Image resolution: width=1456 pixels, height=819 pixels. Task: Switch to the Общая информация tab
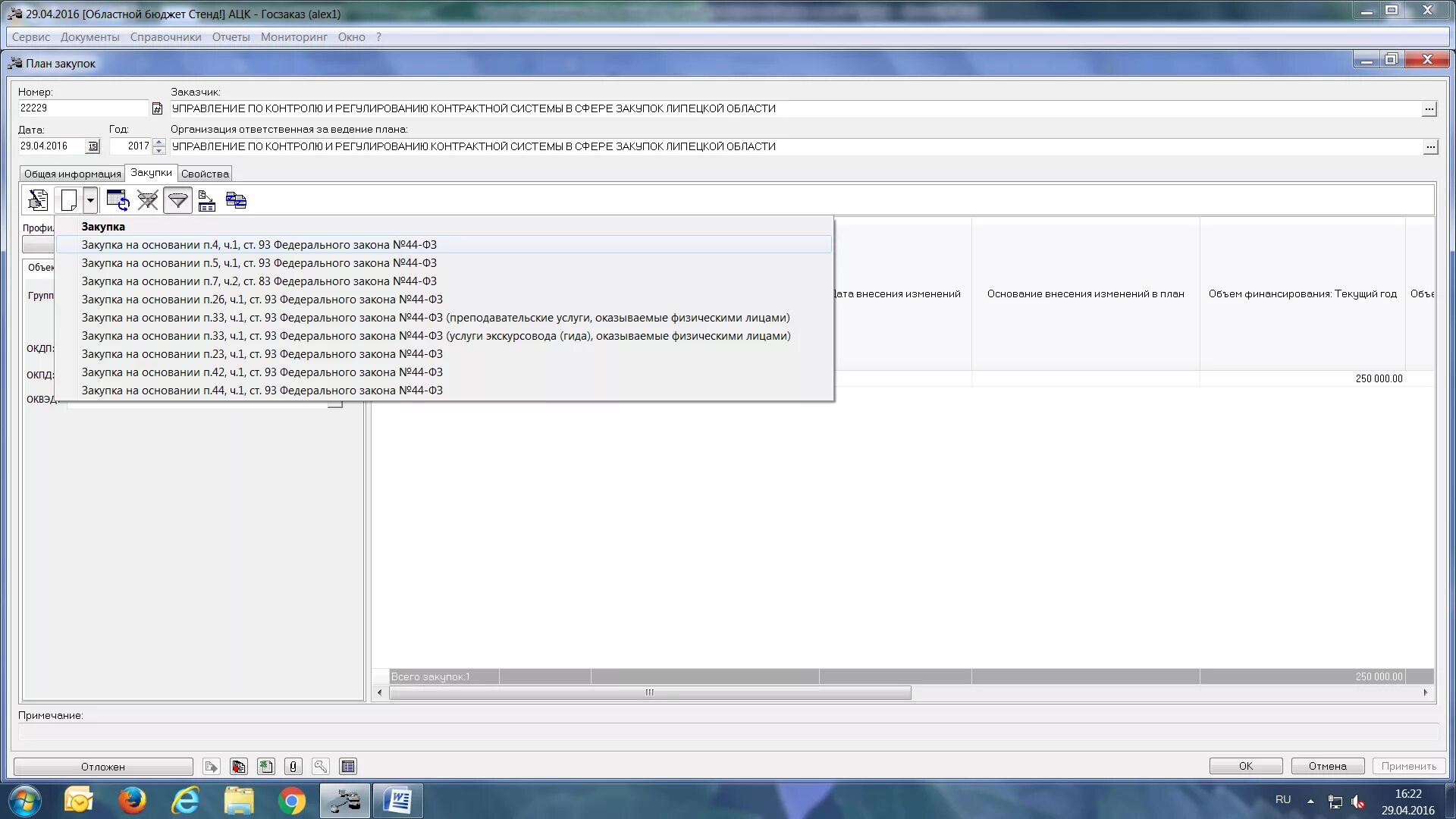click(x=72, y=174)
